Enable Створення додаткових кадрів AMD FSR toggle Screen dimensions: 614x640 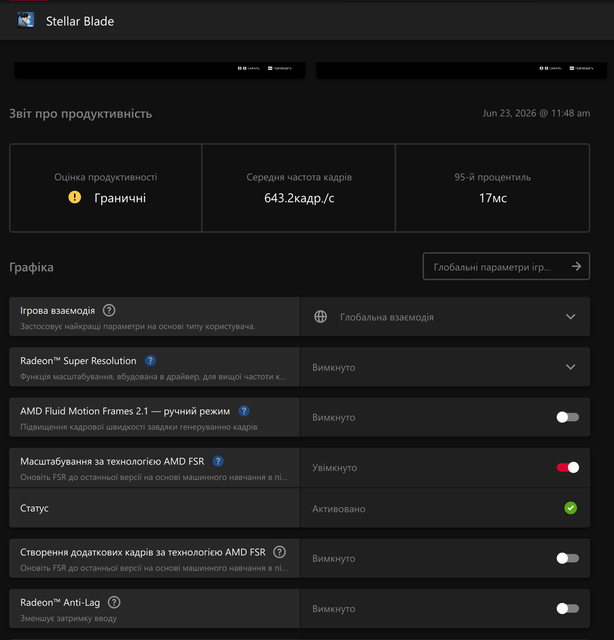pyautogui.click(x=567, y=558)
